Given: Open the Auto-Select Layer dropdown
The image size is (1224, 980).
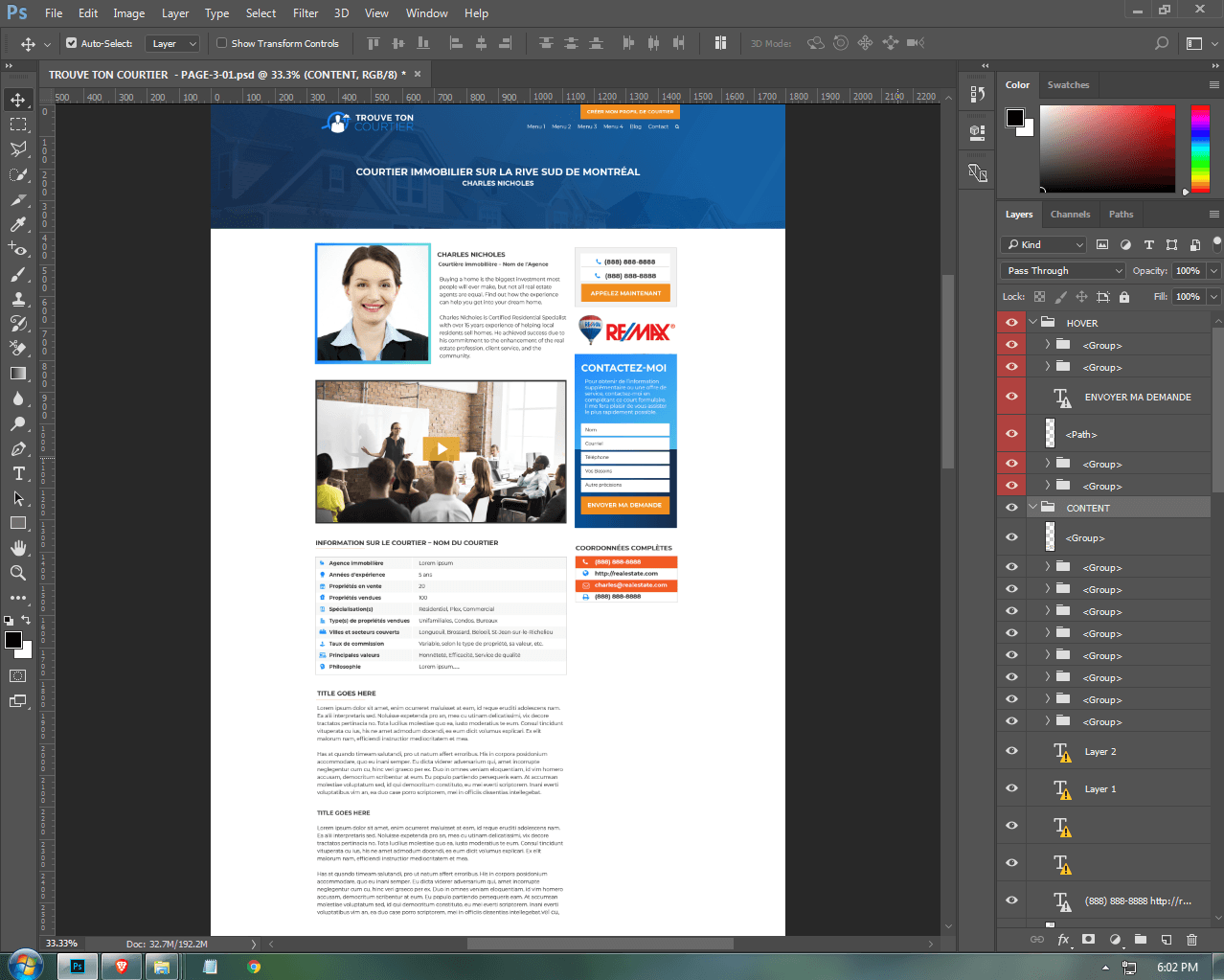Looking at the screenshot, I should point(172,43).
